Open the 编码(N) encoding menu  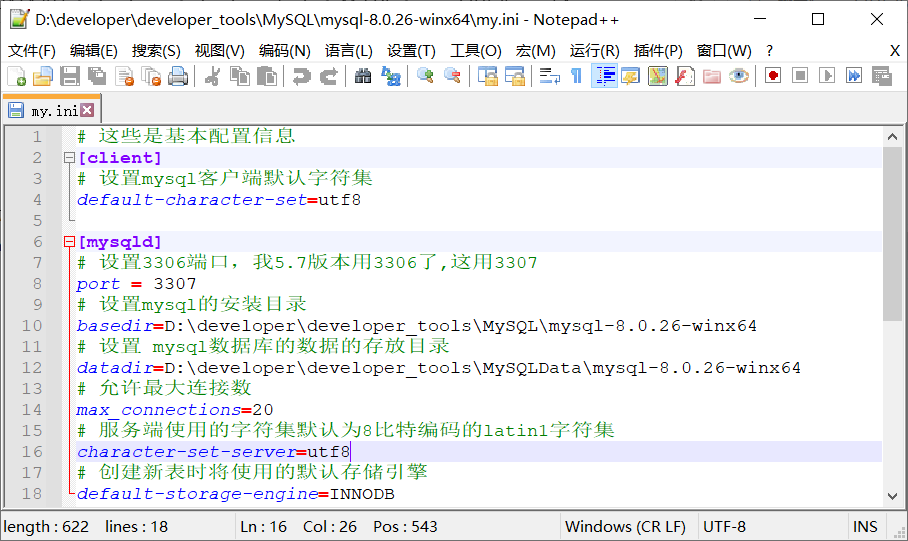pyautogui.click(x=285, y=51)
